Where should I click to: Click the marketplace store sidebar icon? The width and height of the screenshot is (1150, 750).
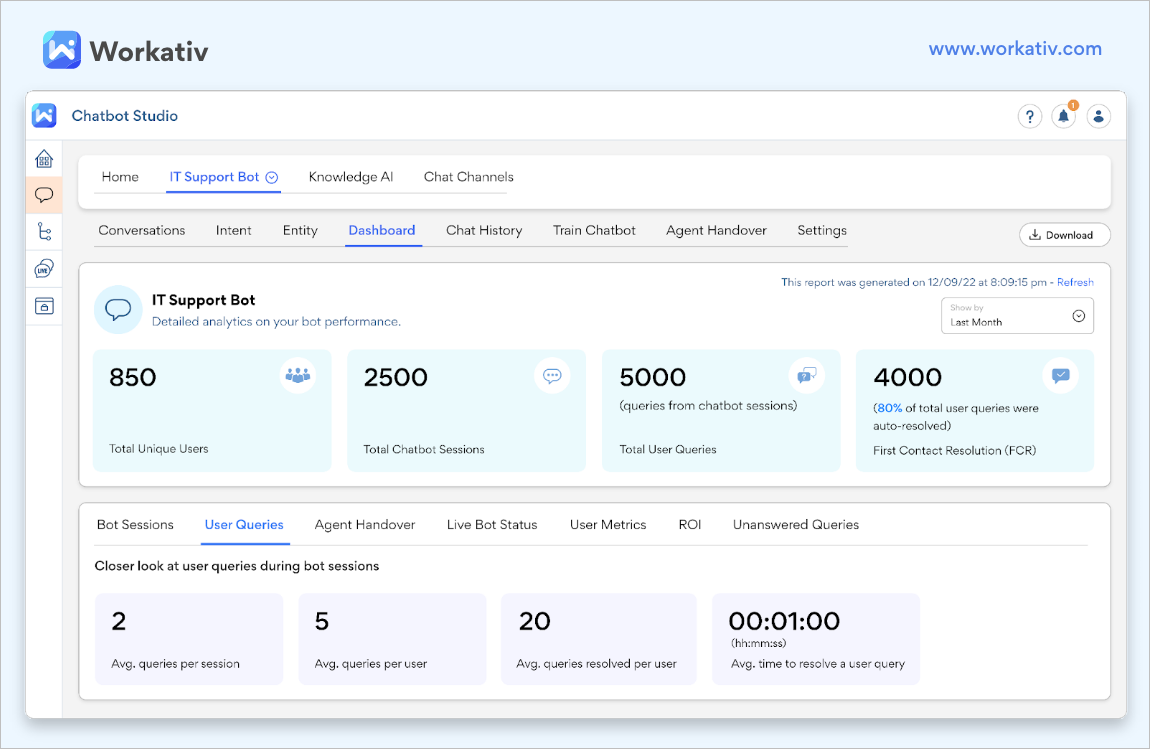pyautogui.click(x=44, y=306)
